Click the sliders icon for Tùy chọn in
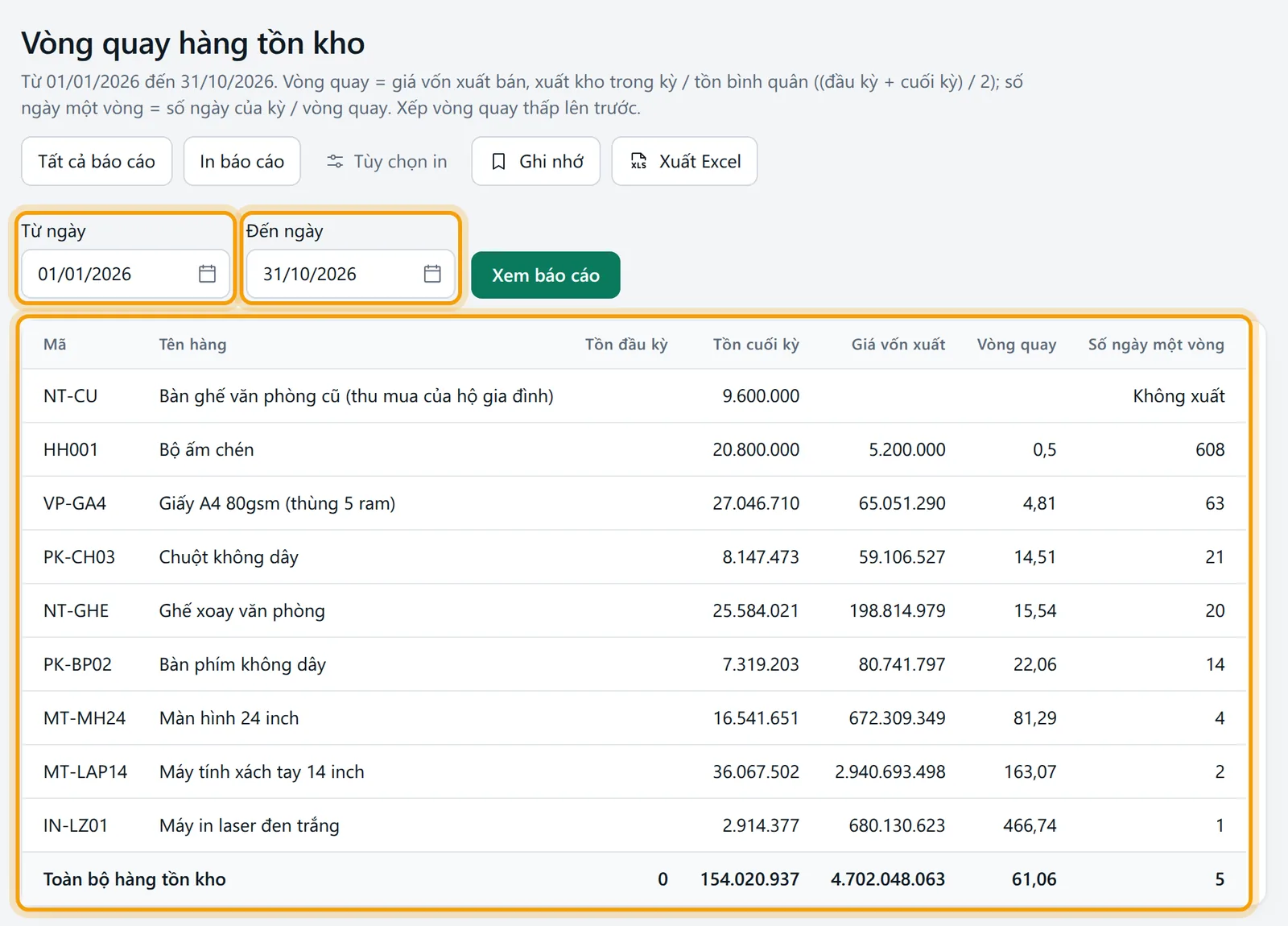 point(335,162)
